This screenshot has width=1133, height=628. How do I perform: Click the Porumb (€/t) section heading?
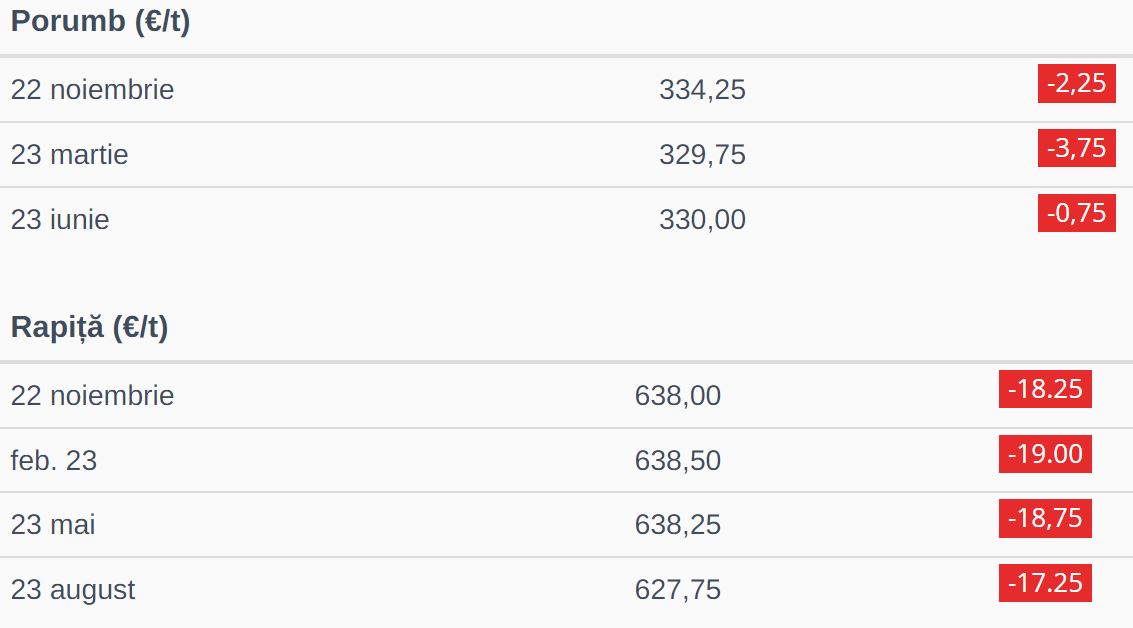[x=100, y=22]
